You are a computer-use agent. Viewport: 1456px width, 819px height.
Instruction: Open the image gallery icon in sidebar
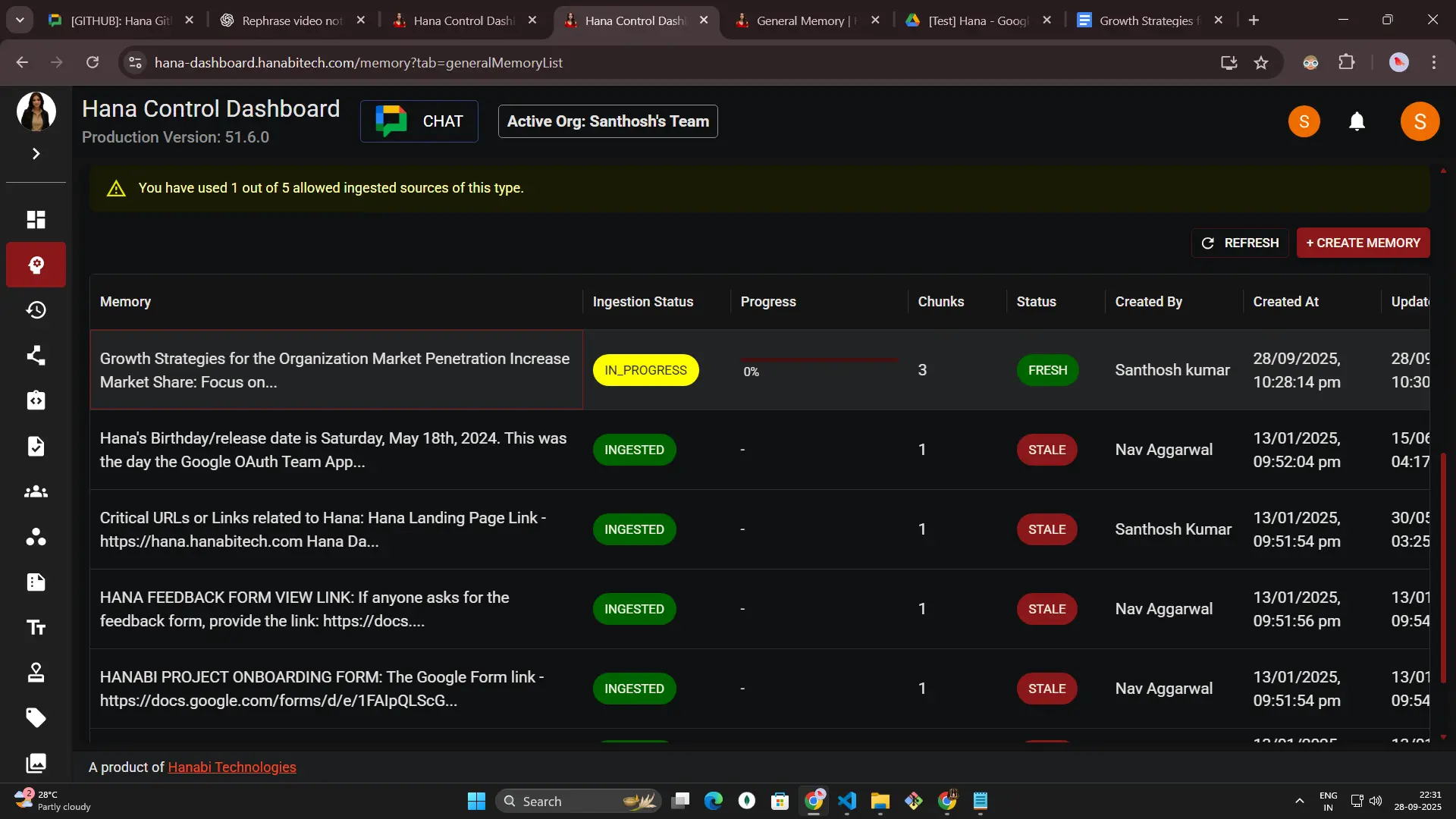click(36, 762)
